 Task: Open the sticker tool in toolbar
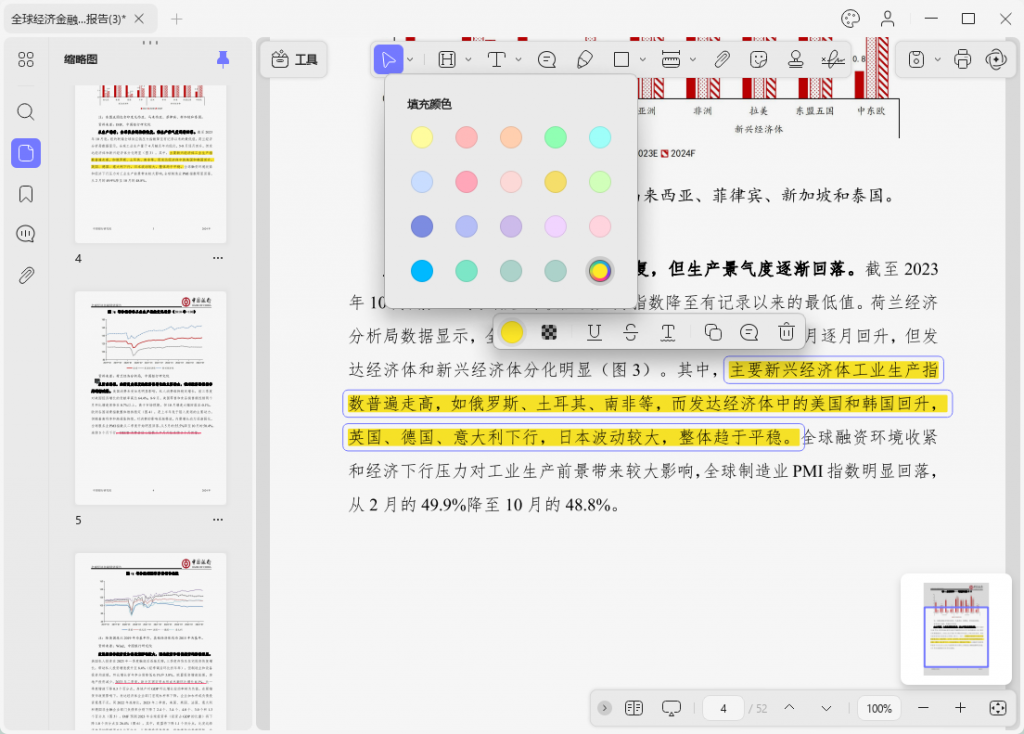(759, 59)
